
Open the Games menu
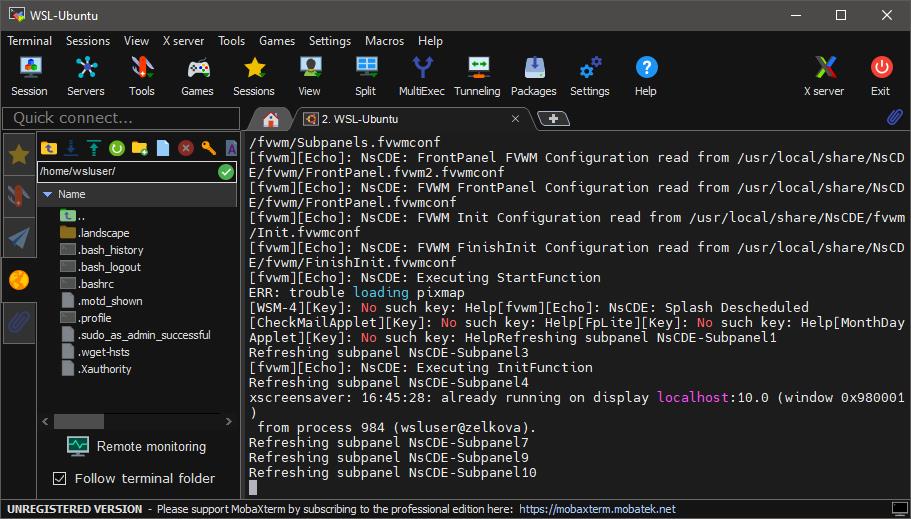[277, 41]
